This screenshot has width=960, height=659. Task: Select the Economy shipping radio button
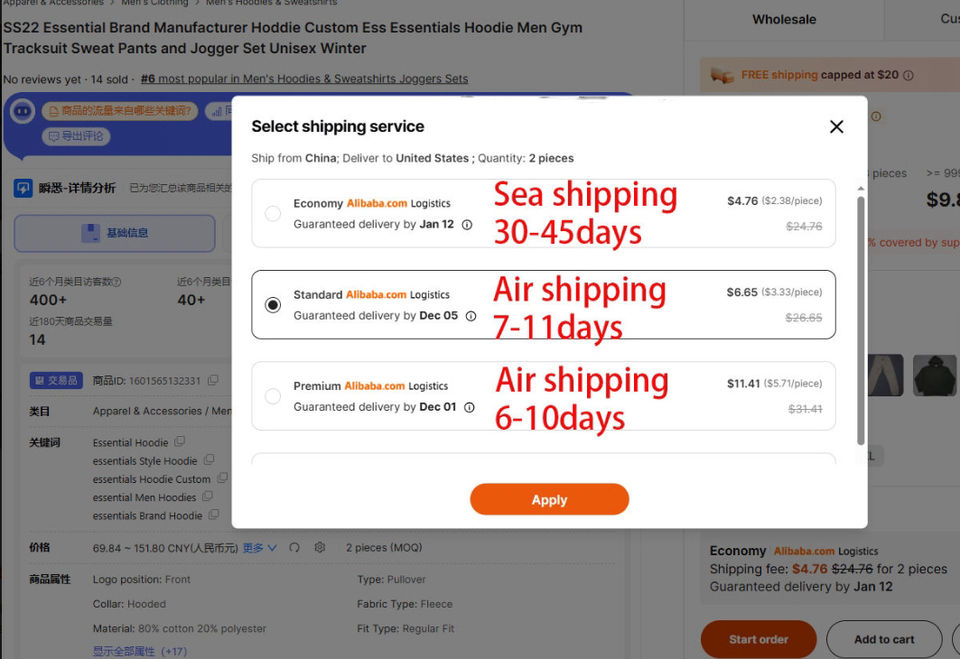coord(273,213)
